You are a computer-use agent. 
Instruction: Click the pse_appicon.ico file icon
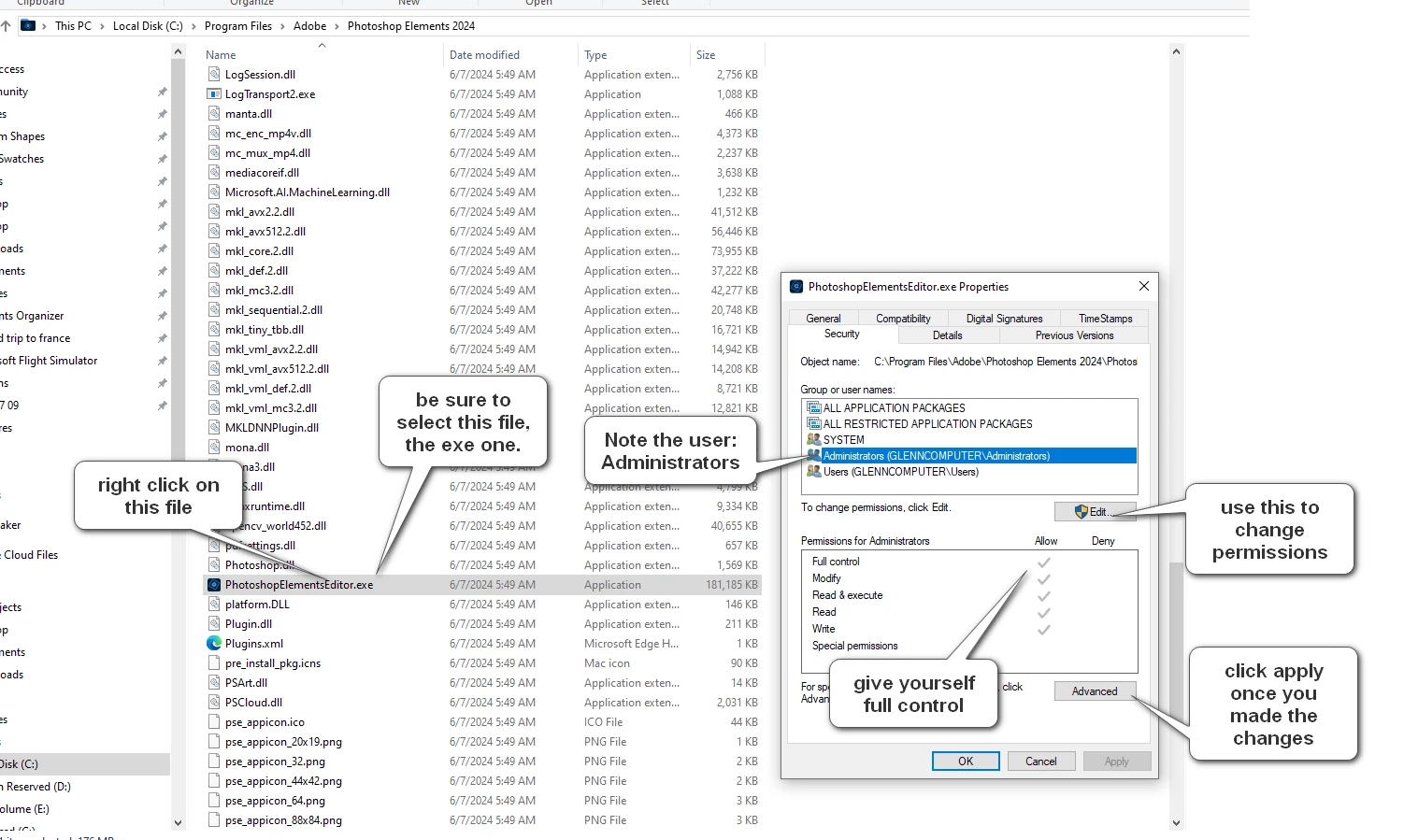pyautogui.click(x=214, y=721)
